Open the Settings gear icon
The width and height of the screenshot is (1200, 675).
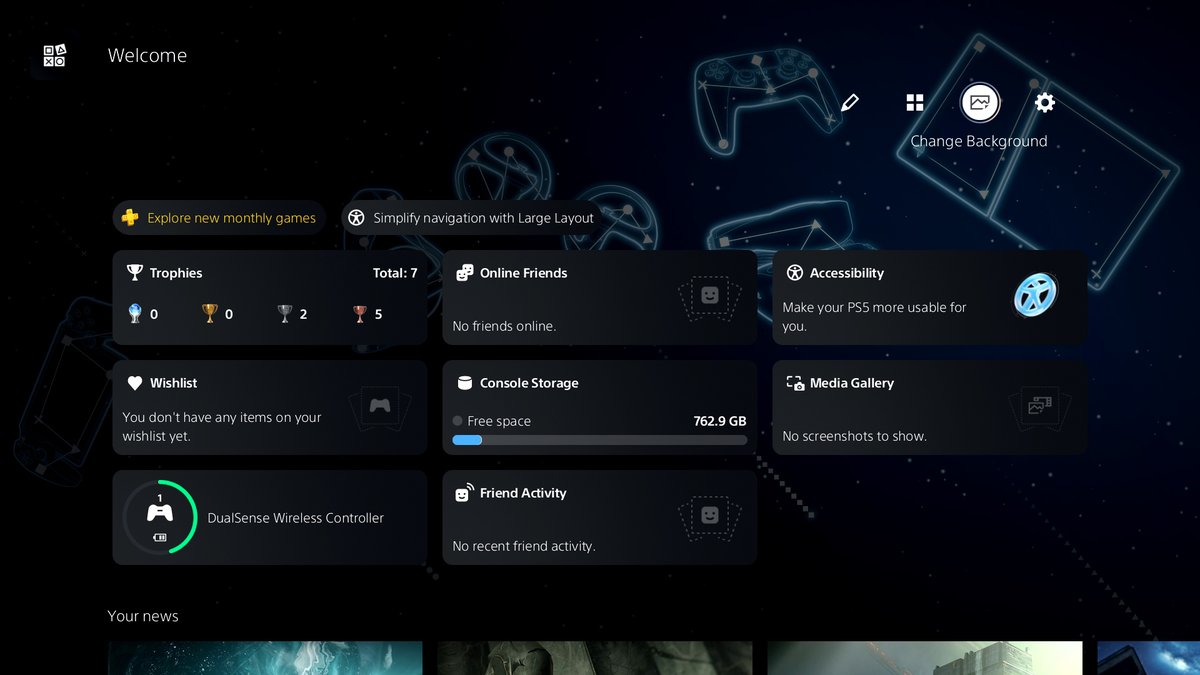1044,102
